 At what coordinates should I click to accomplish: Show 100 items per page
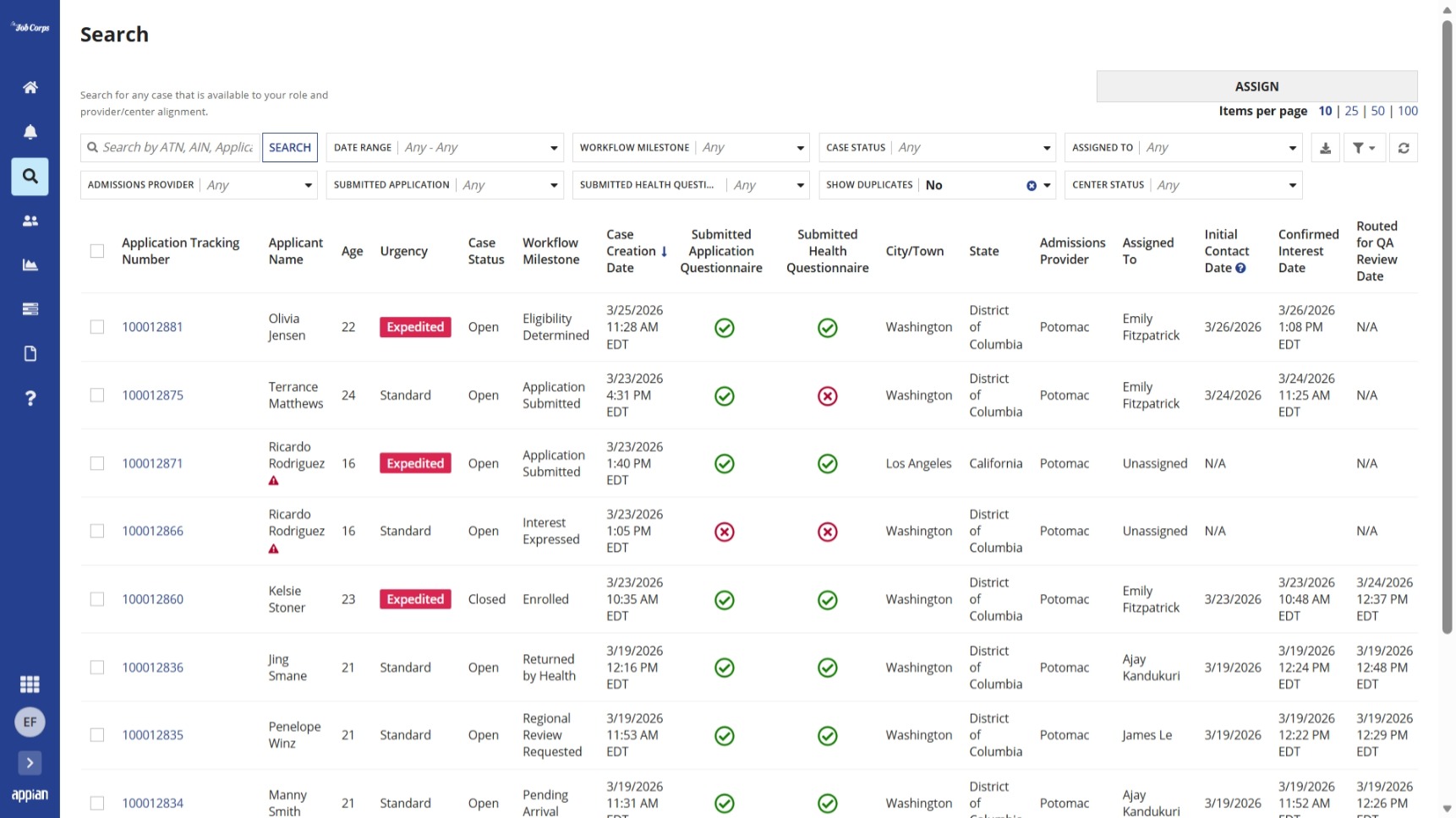[x=1408, y=111]
